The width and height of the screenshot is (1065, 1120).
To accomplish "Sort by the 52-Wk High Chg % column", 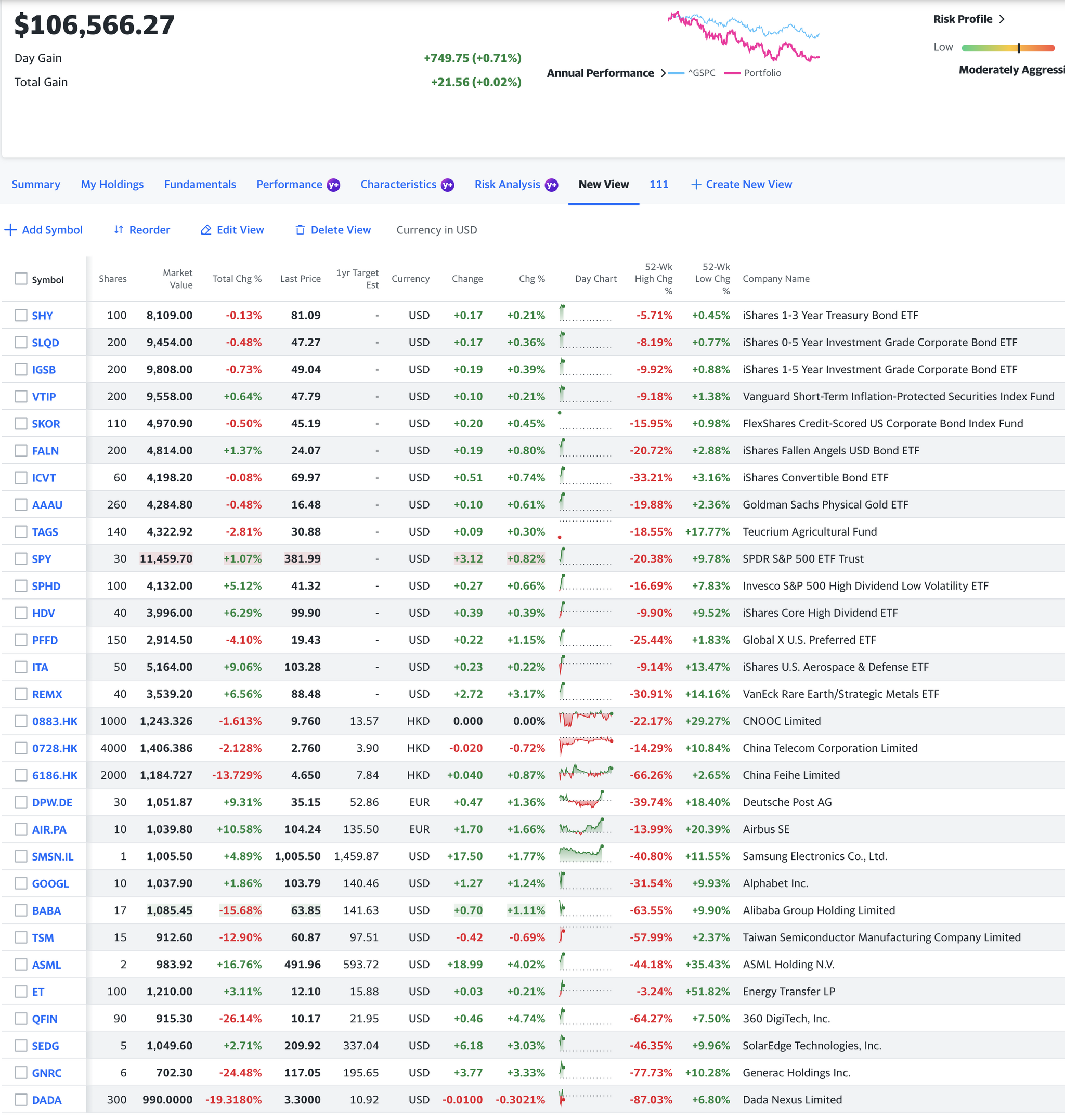I will pyautogui.click(x=654, y=279).
